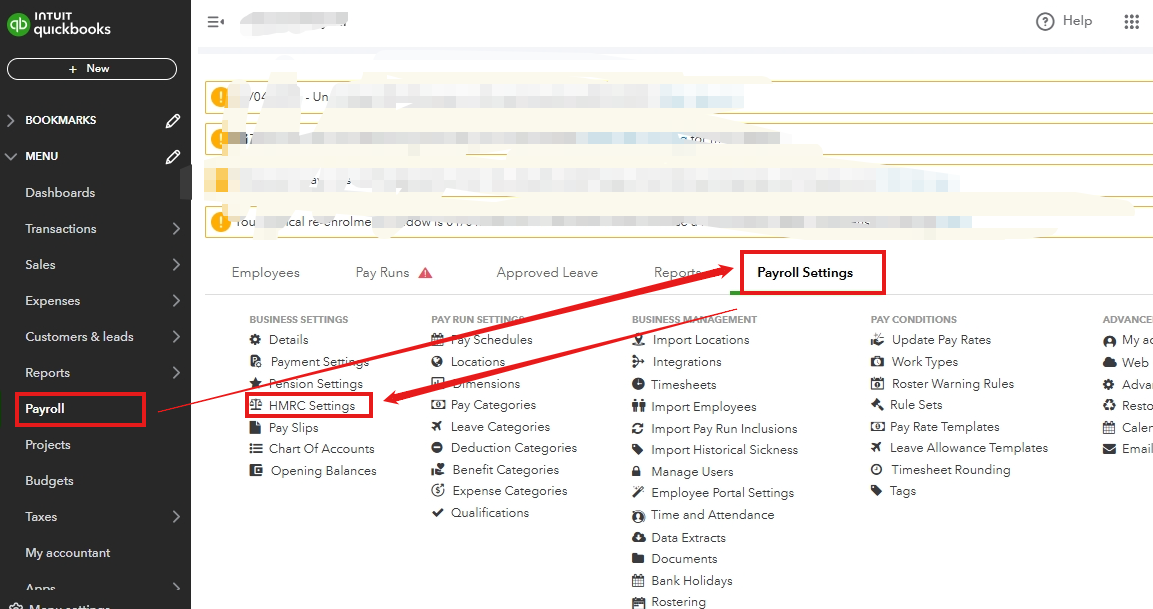
Task: Edit Bookmarks with the pencil icon
Action: 173,121
